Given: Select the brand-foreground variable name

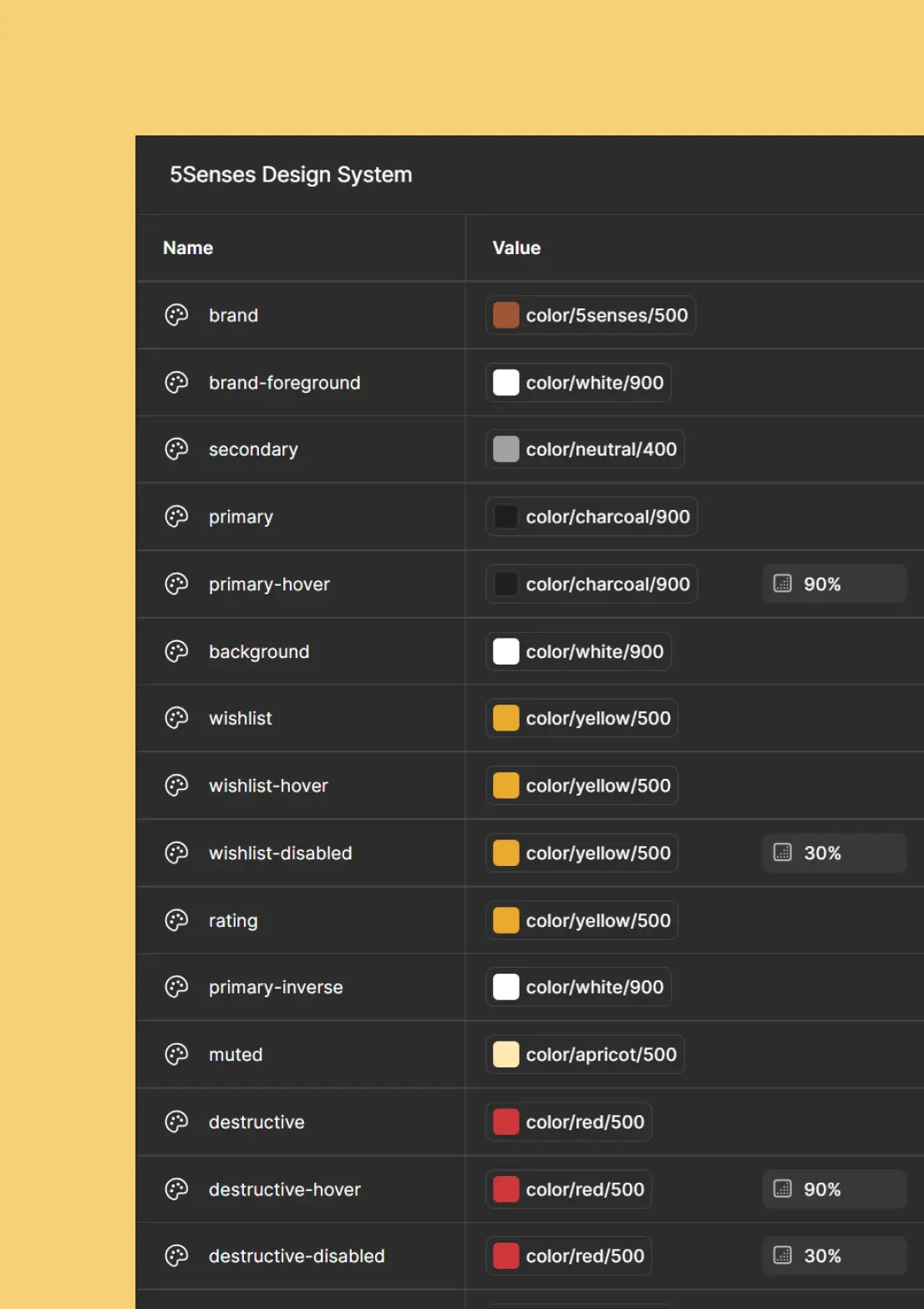Looking at the screenshot, I should point(285,383).
